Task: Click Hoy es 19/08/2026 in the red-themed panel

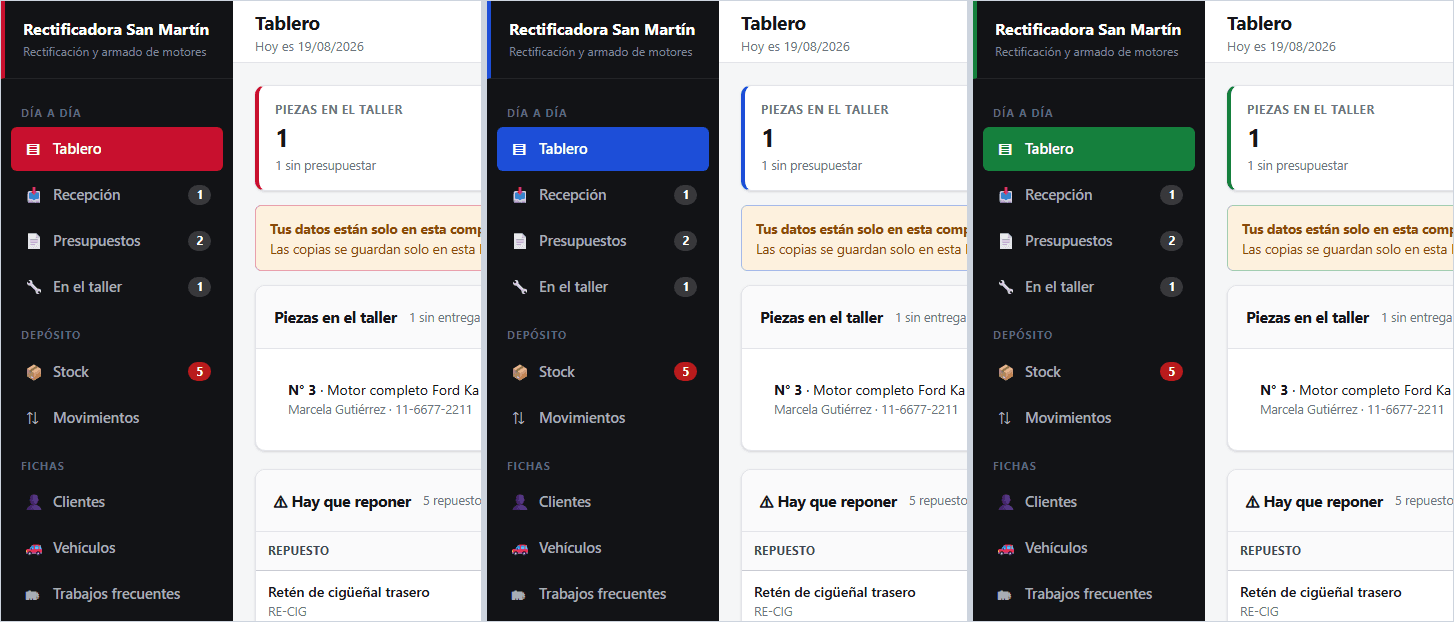Action: point(309,47)
